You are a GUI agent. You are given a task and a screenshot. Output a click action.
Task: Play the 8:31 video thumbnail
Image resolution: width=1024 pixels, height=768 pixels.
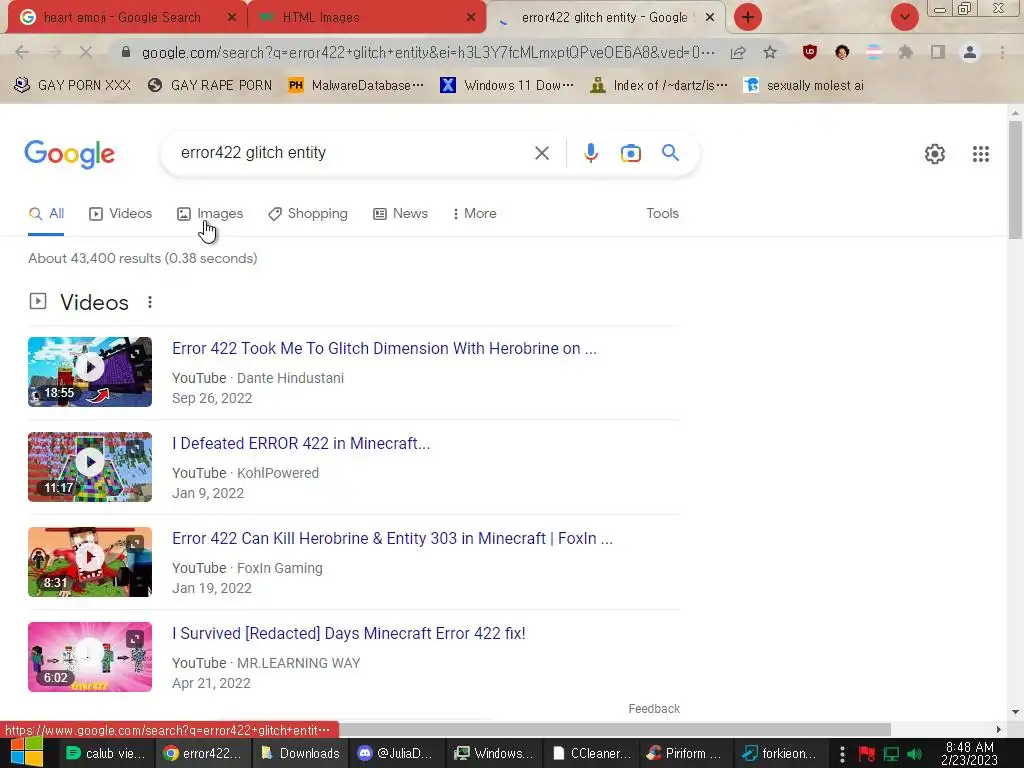pyautogui.click(x=90, y=562)
